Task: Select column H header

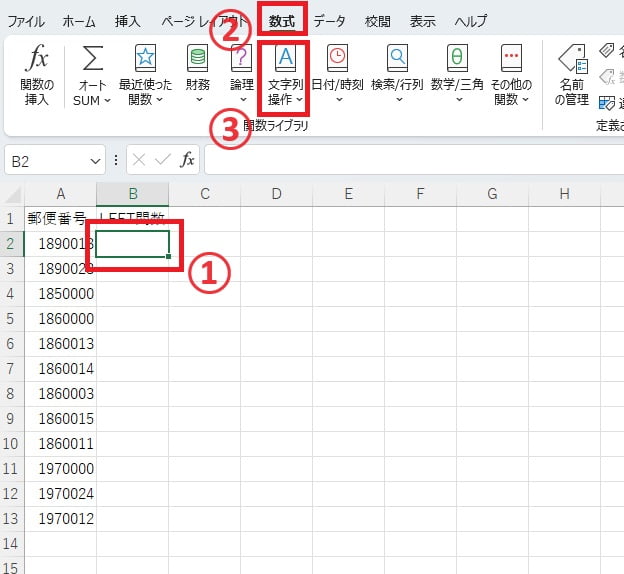Action: point(564,194)
